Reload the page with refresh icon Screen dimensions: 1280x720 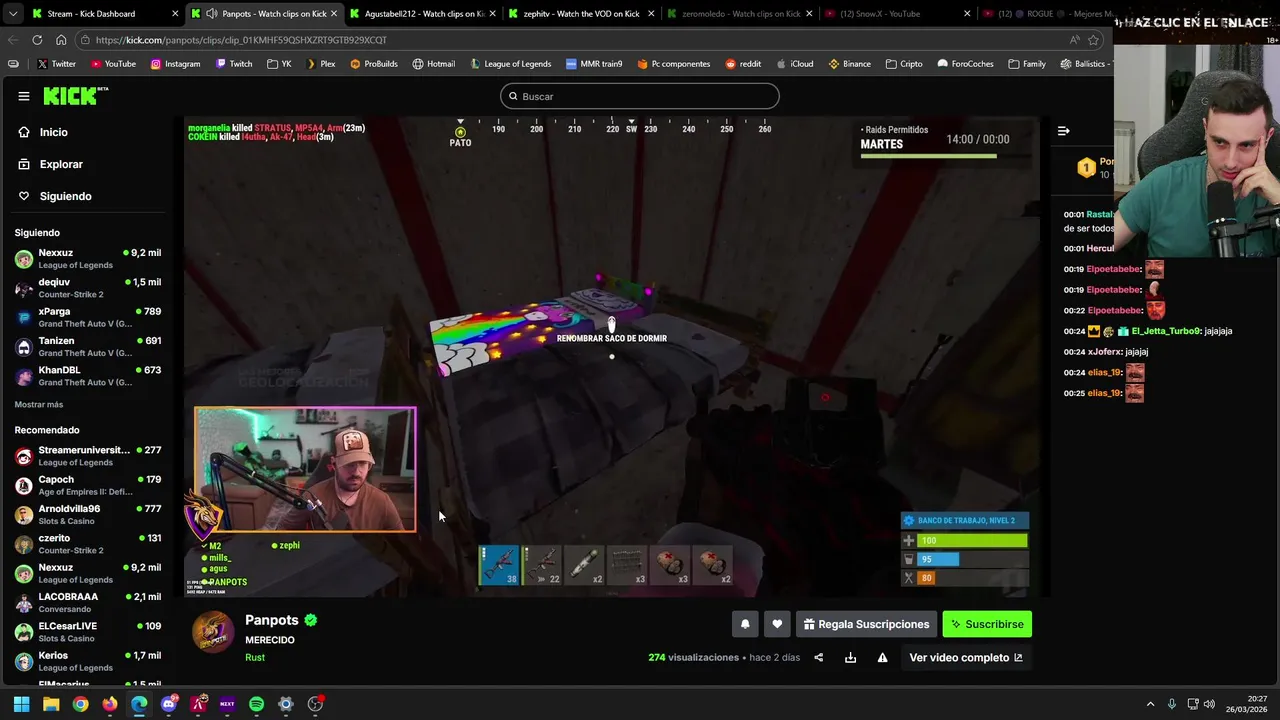tap(37, 40)
